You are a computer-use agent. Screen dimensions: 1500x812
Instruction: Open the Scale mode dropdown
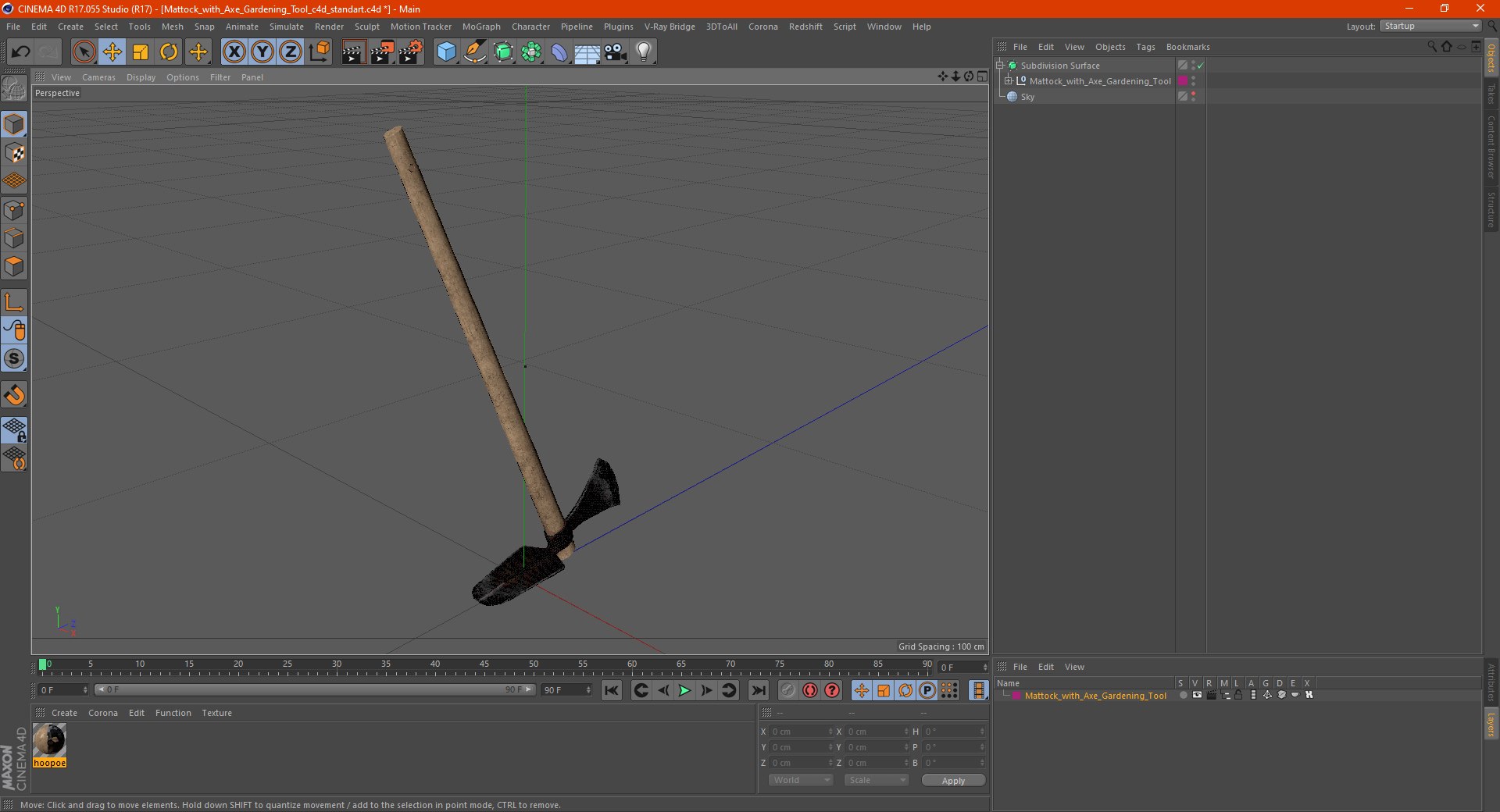click(x=877, y=780)
